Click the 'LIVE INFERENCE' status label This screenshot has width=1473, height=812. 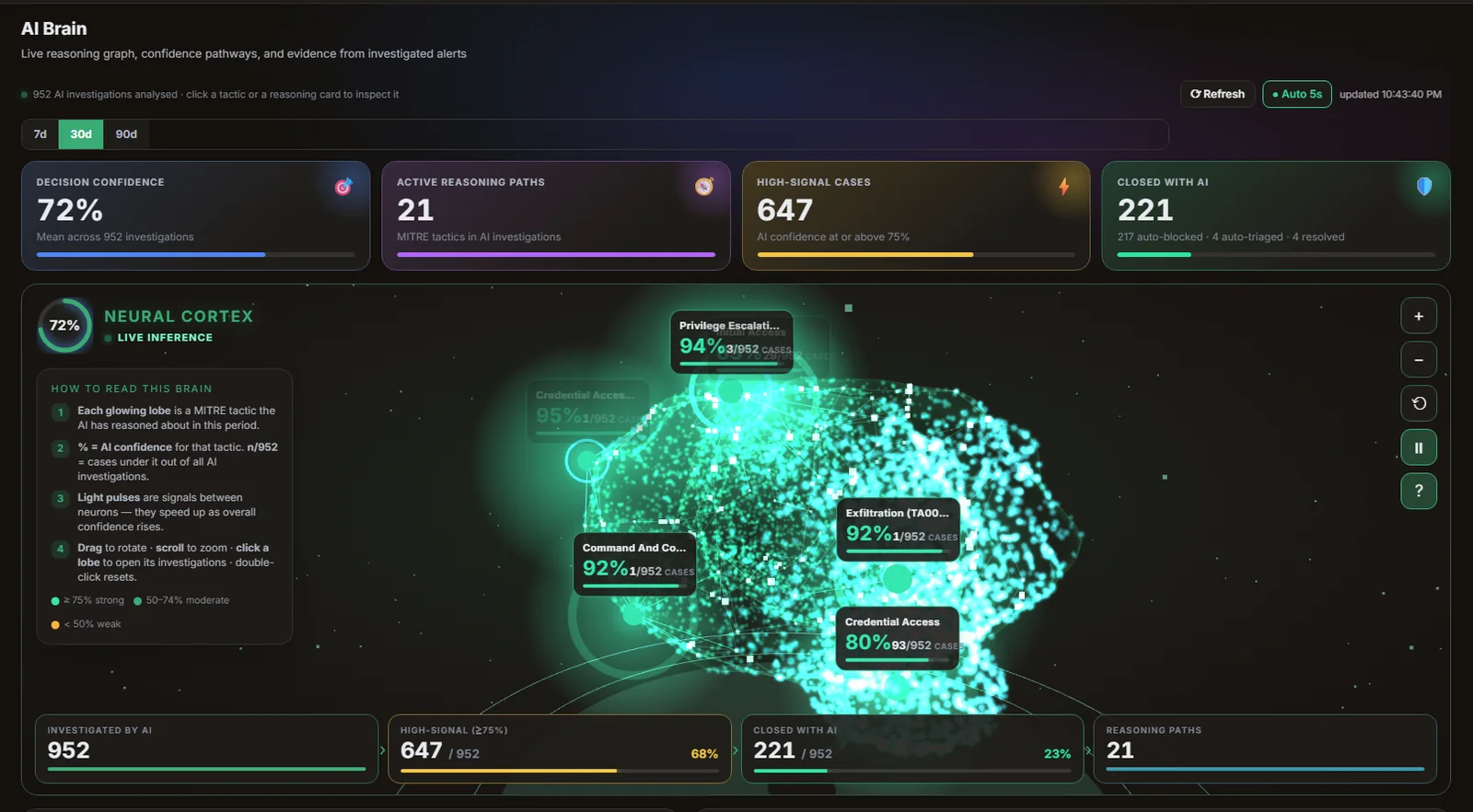pyautogui.click(x=165, y=338)
